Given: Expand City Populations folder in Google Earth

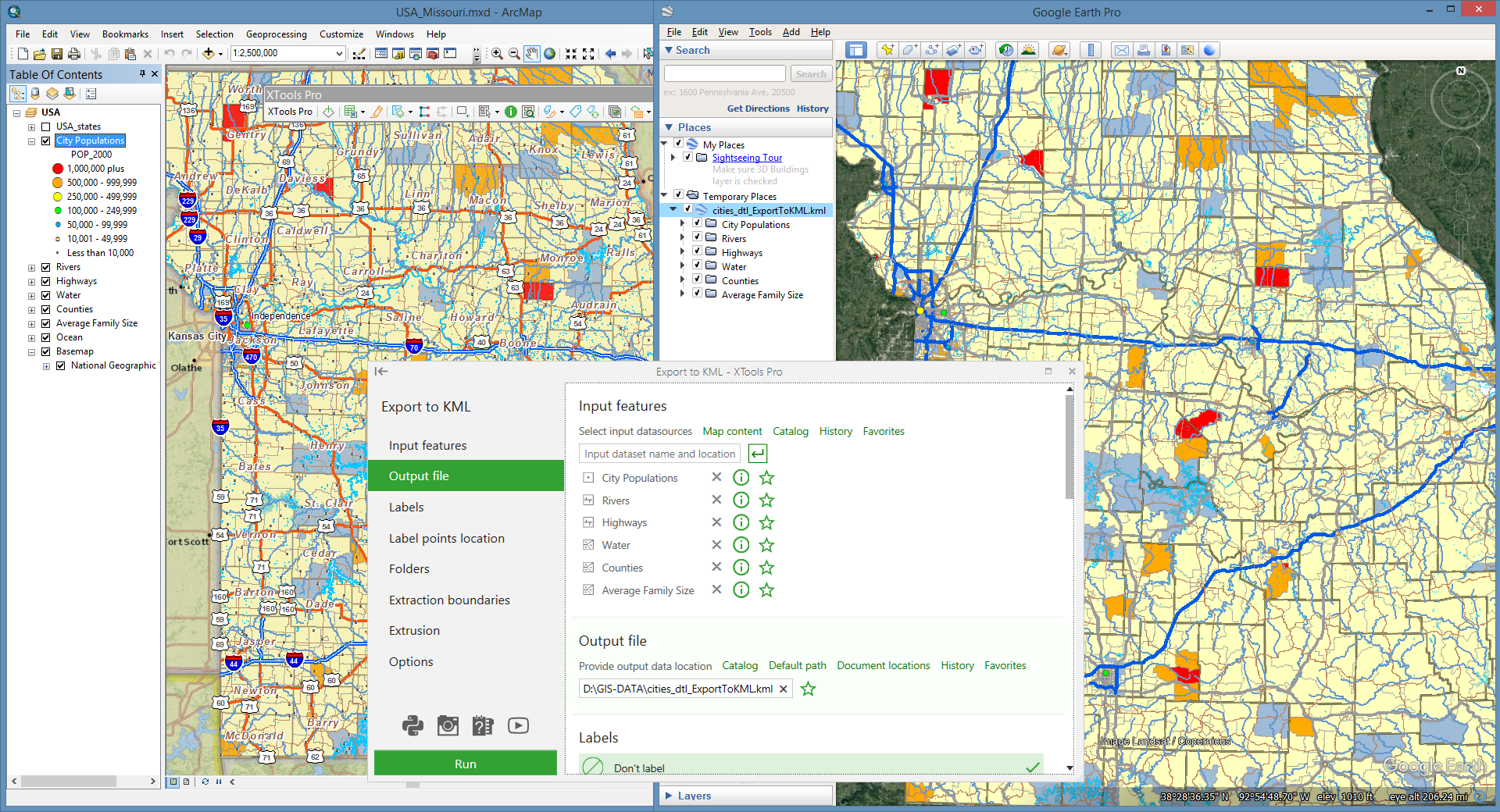Looking at the screenshot, I should (x=683, y=224).
